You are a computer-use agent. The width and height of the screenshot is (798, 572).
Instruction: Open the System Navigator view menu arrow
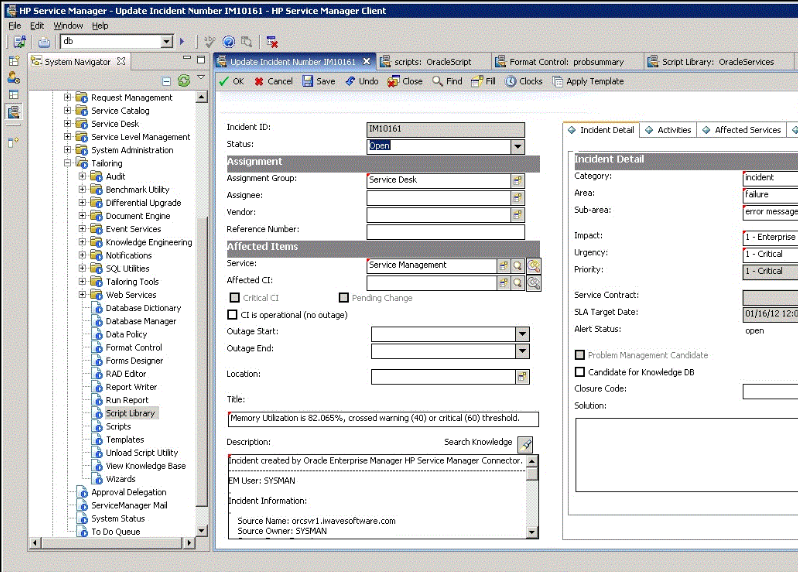tap(201, 77)
